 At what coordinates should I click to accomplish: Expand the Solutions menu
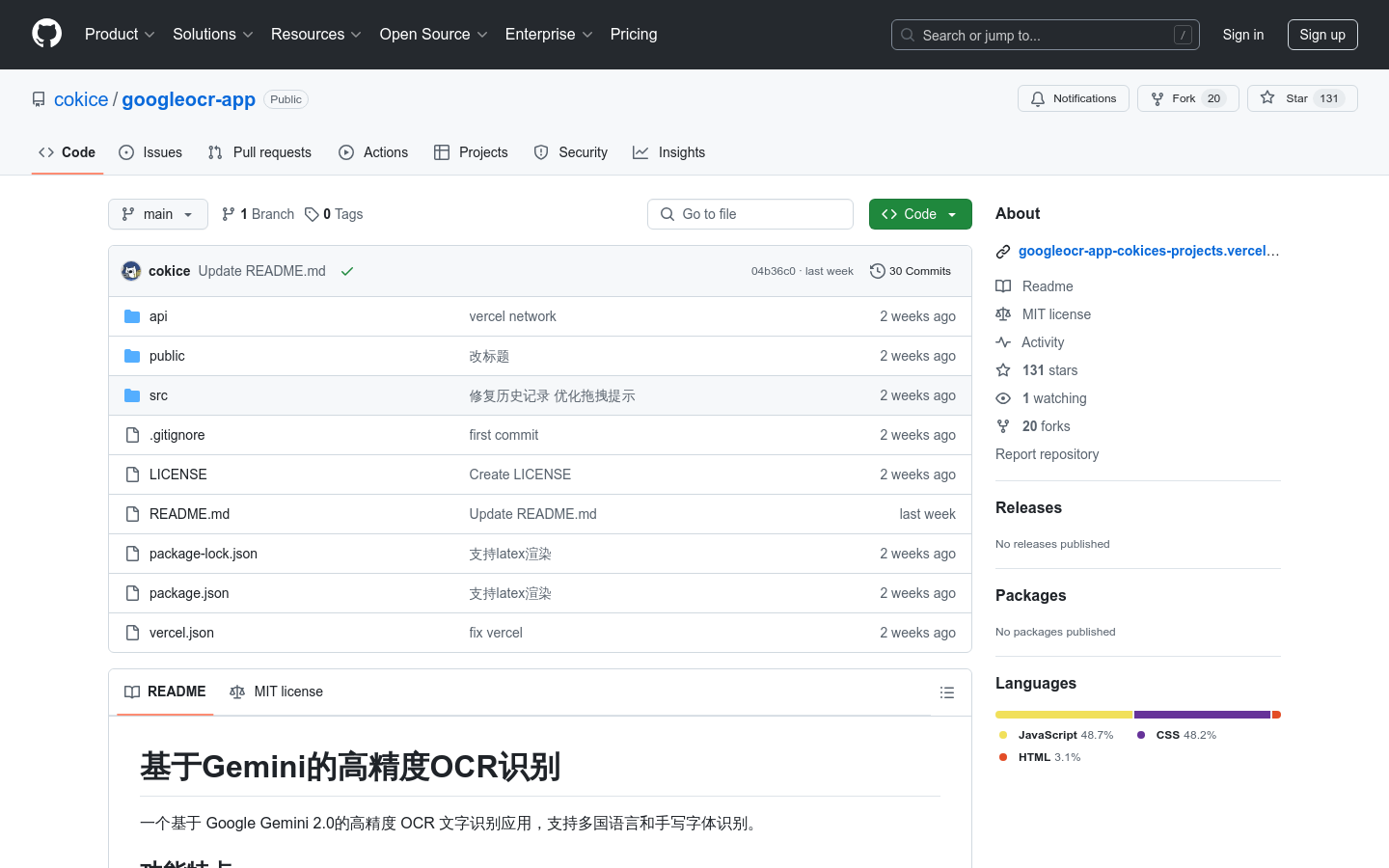pos(213,34)
